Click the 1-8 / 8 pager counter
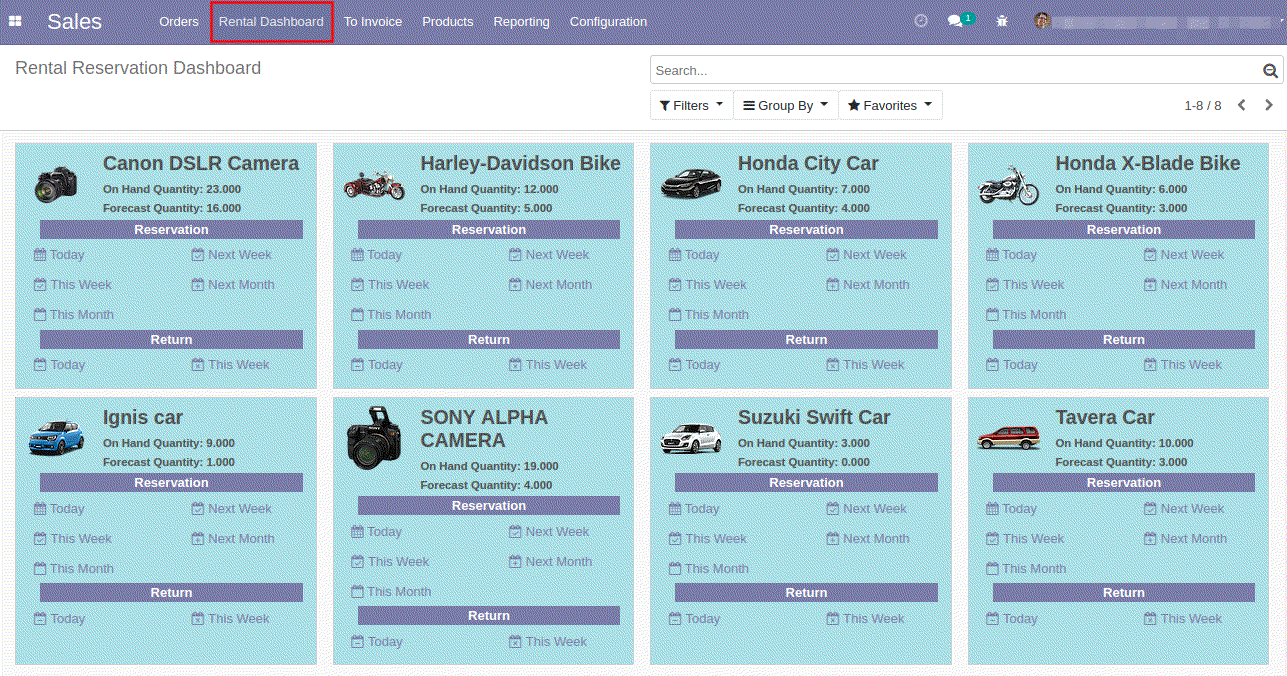Viewport: 1287px width, 676px height. pyautogui.click(x=1203, y=105)
